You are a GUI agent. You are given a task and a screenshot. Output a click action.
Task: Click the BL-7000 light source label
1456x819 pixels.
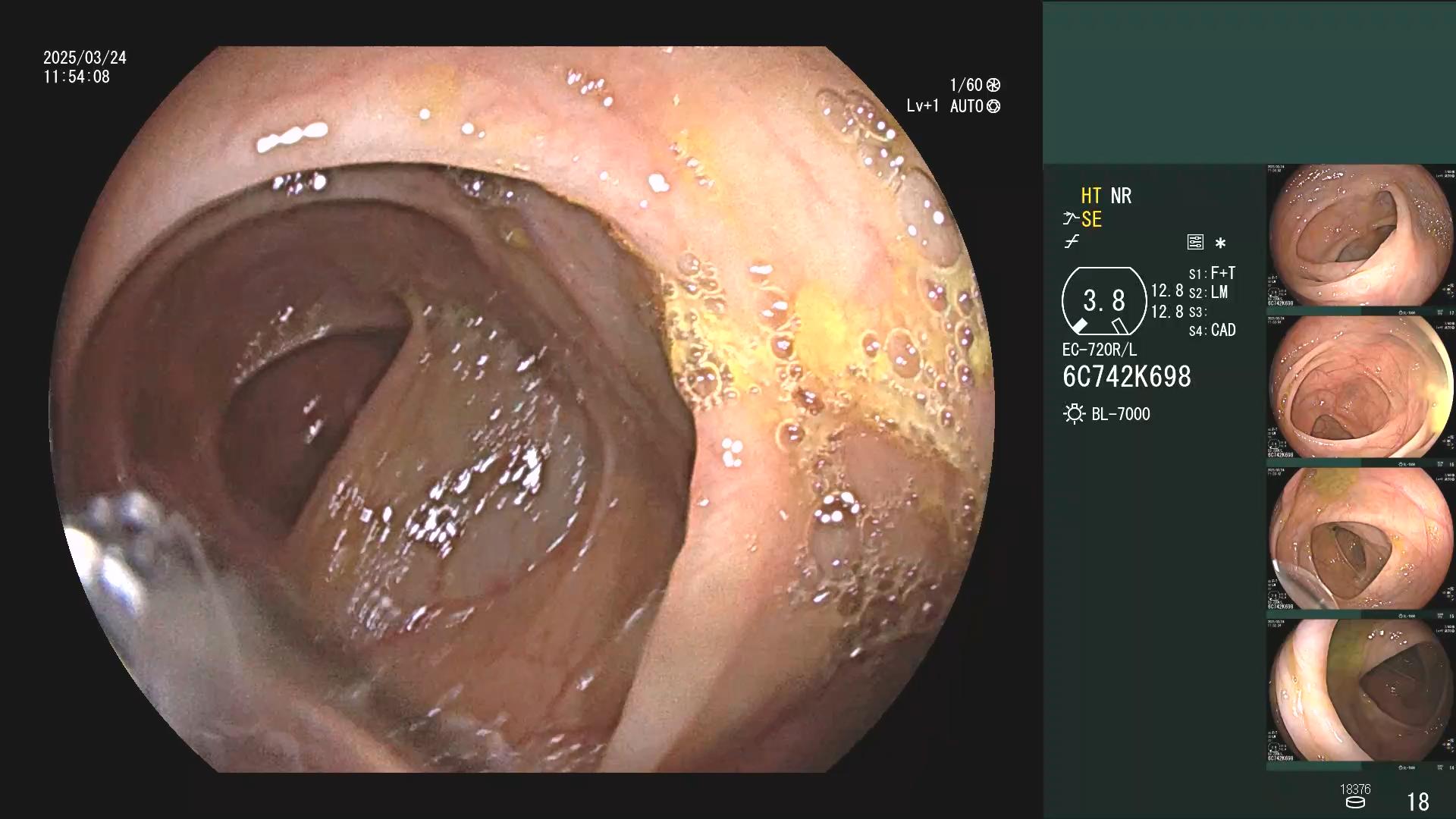tap(1121, 415)
